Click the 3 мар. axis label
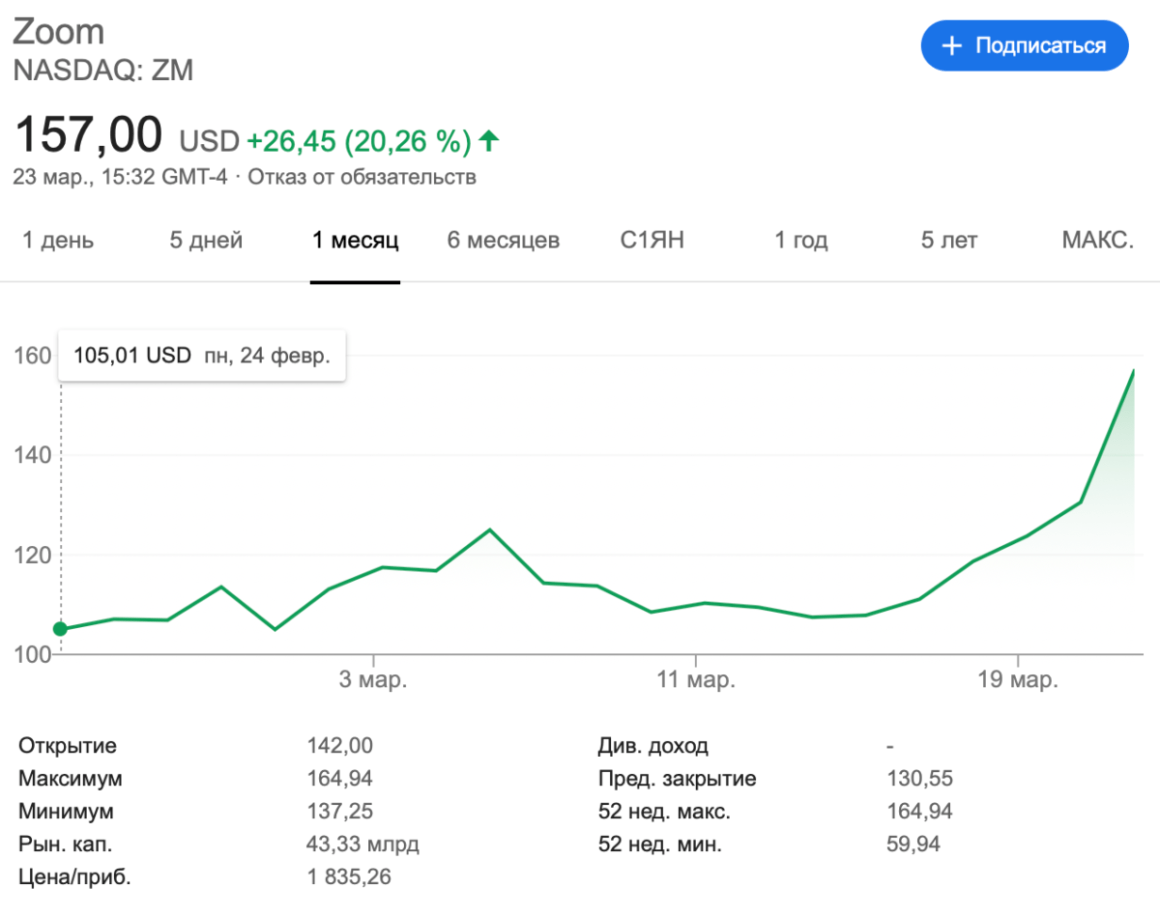Screen dimensions: 1160x917 [373, 679]
